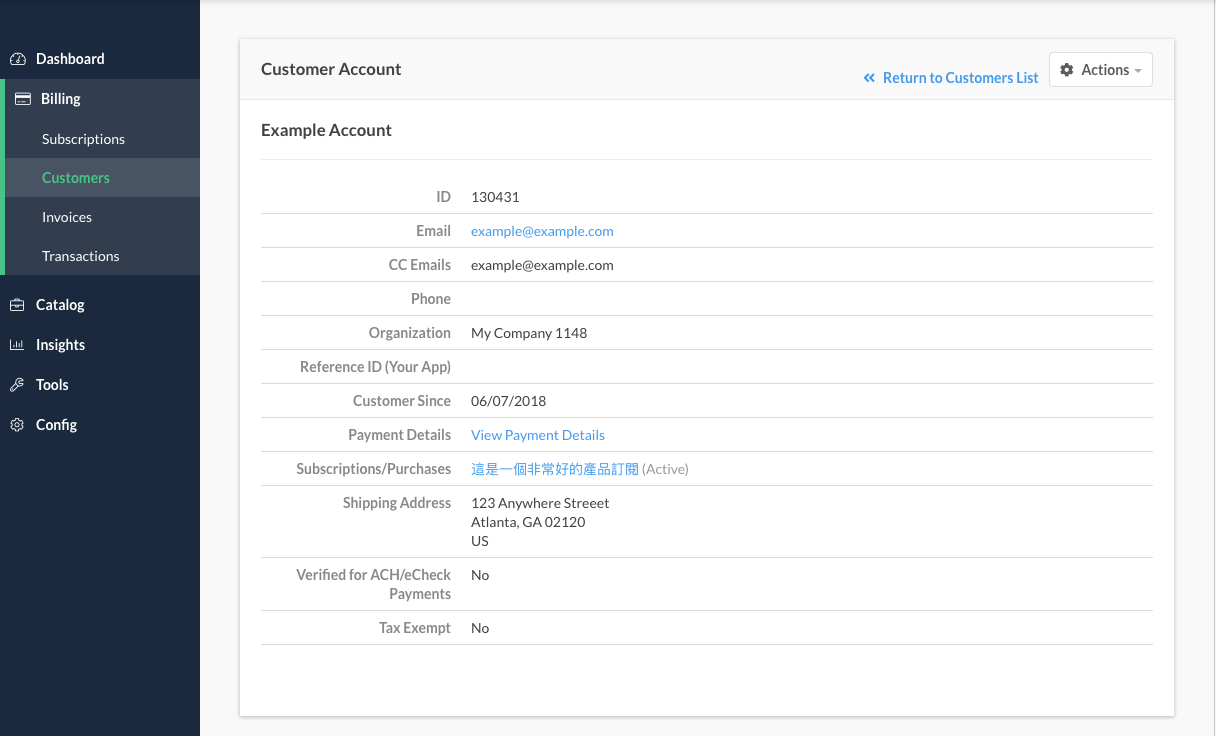Click the Catalog briefcase icon
Viewport: 1216px width, 736px height.
(x=17, y=305)
